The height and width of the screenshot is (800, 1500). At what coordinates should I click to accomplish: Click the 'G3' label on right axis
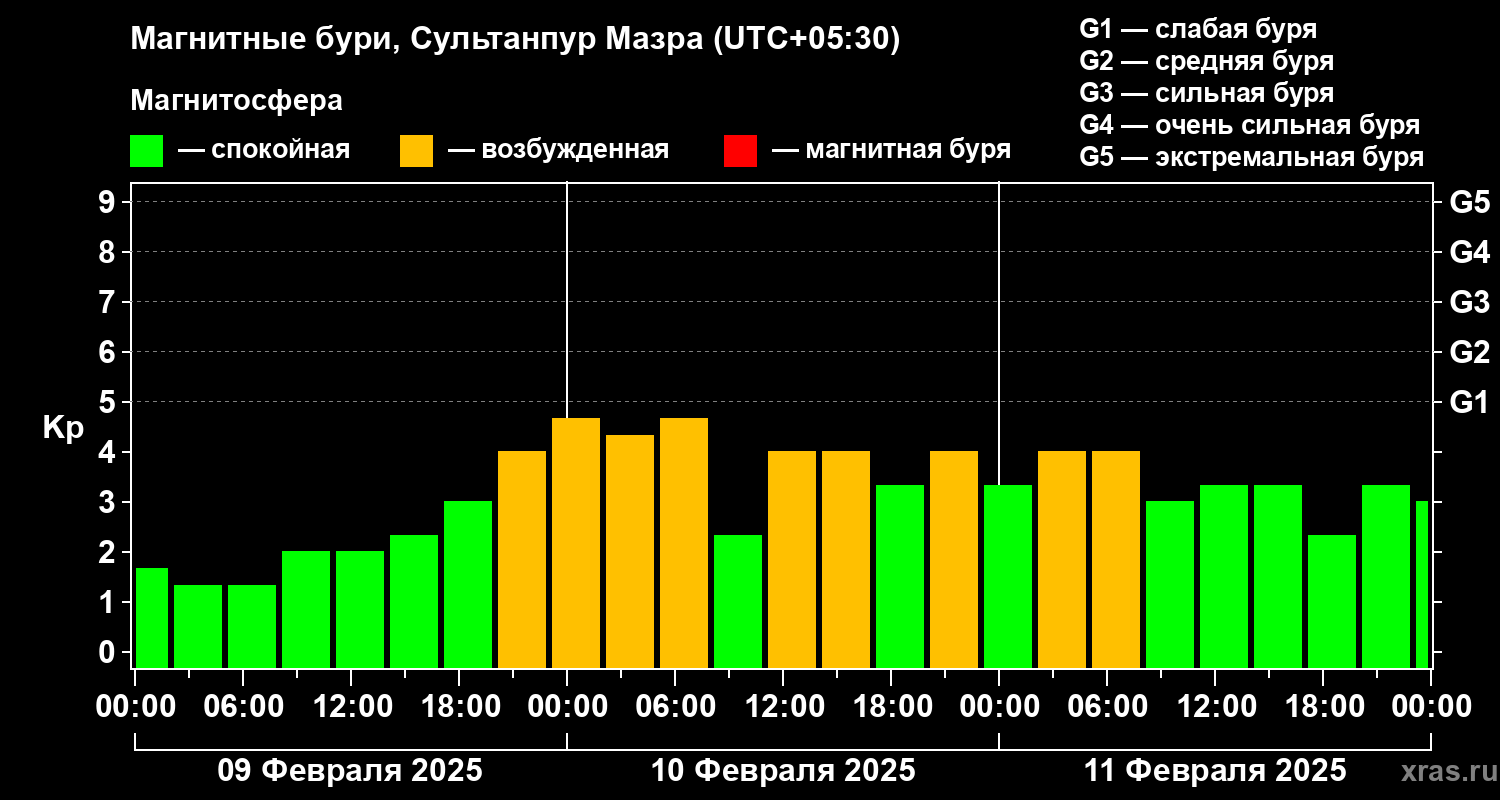pyautogui.click(x=1469, y=302)
